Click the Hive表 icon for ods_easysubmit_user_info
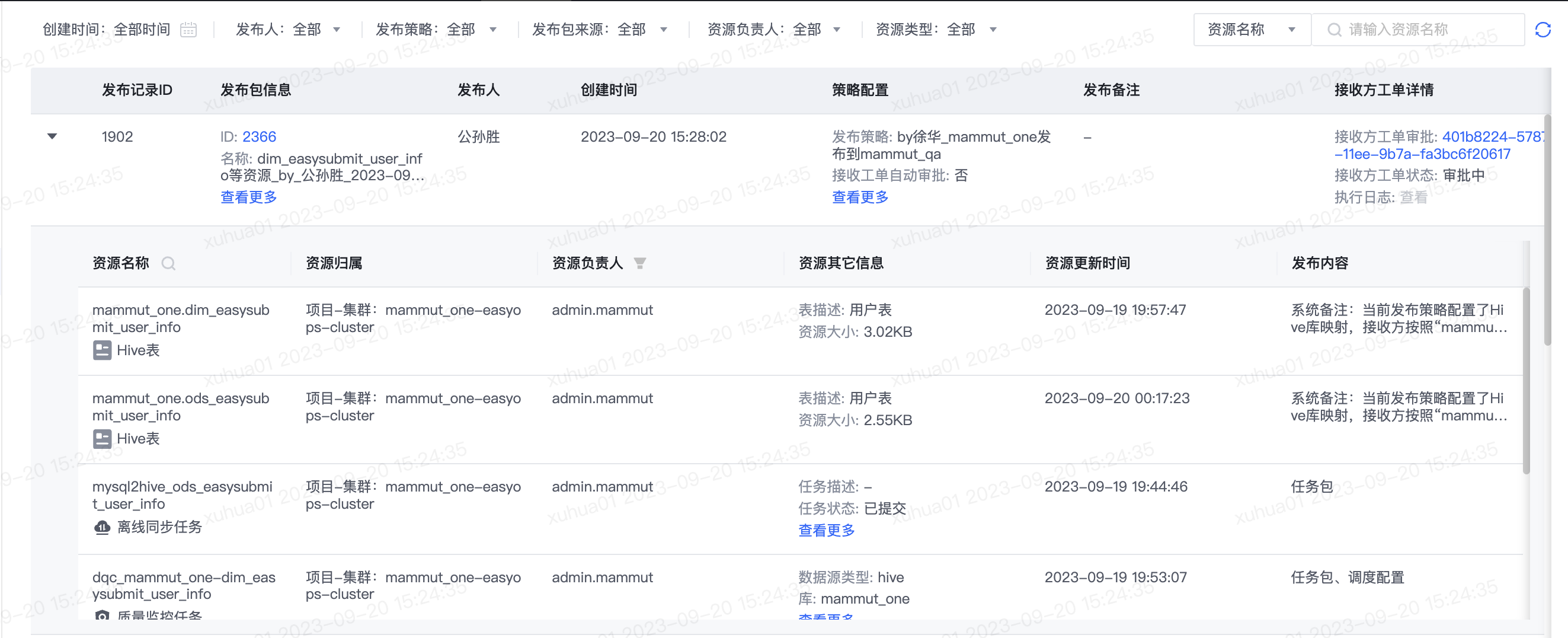 click(102, 439)
